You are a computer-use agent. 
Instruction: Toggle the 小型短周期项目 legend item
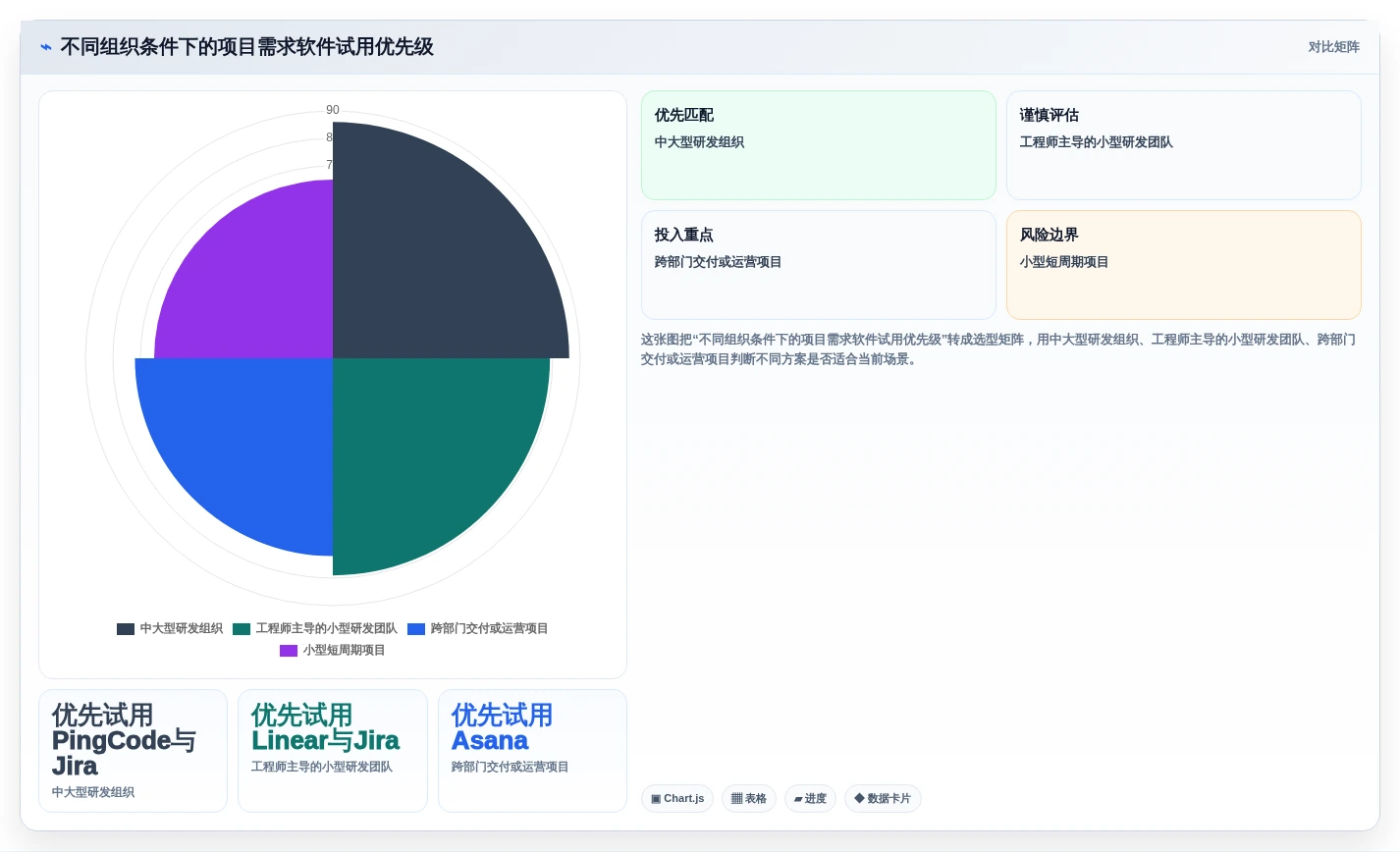333,650
